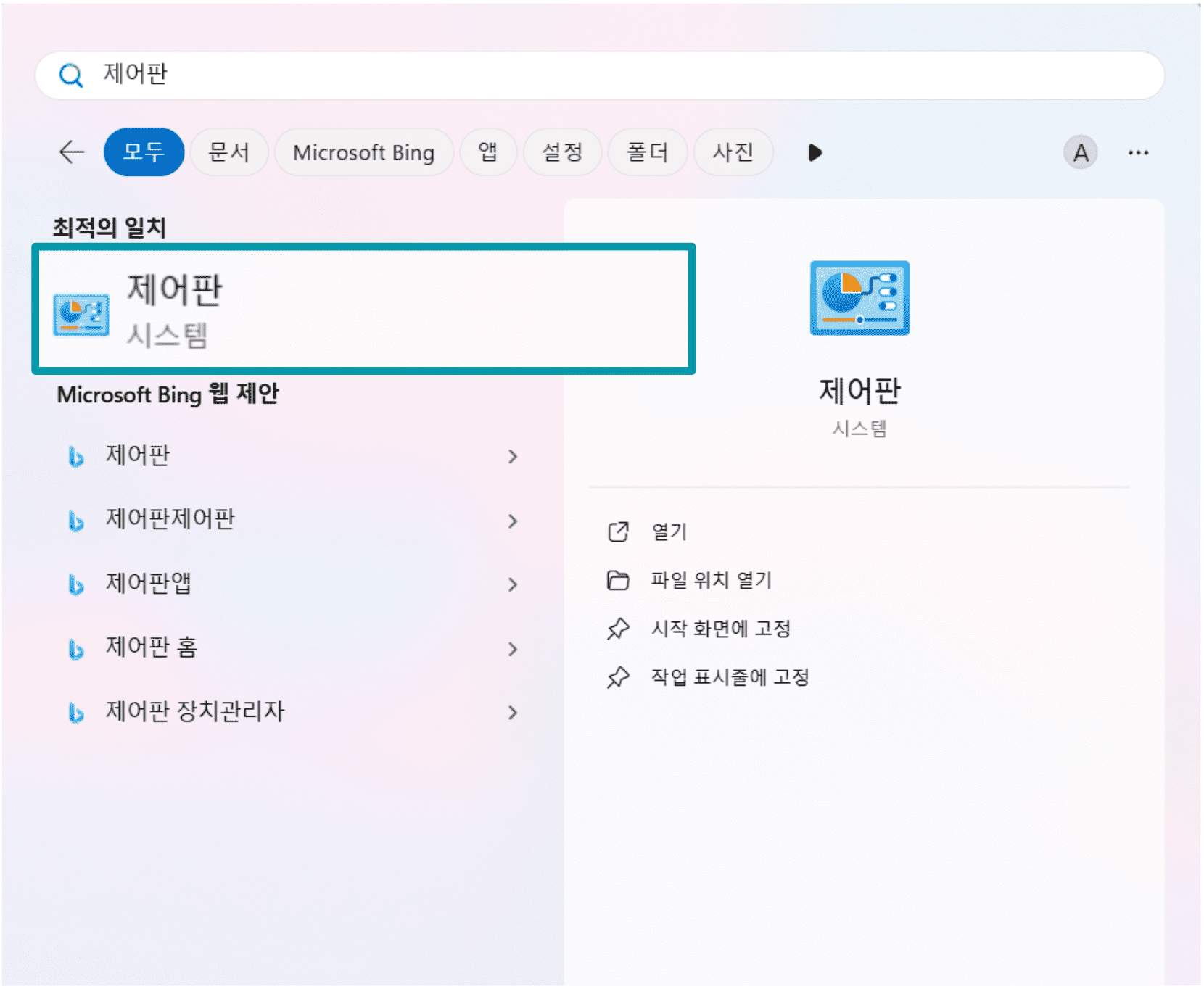Click the search magnifier icon
The width and height of the screenshot is (1204, 989).
point(70,75)
